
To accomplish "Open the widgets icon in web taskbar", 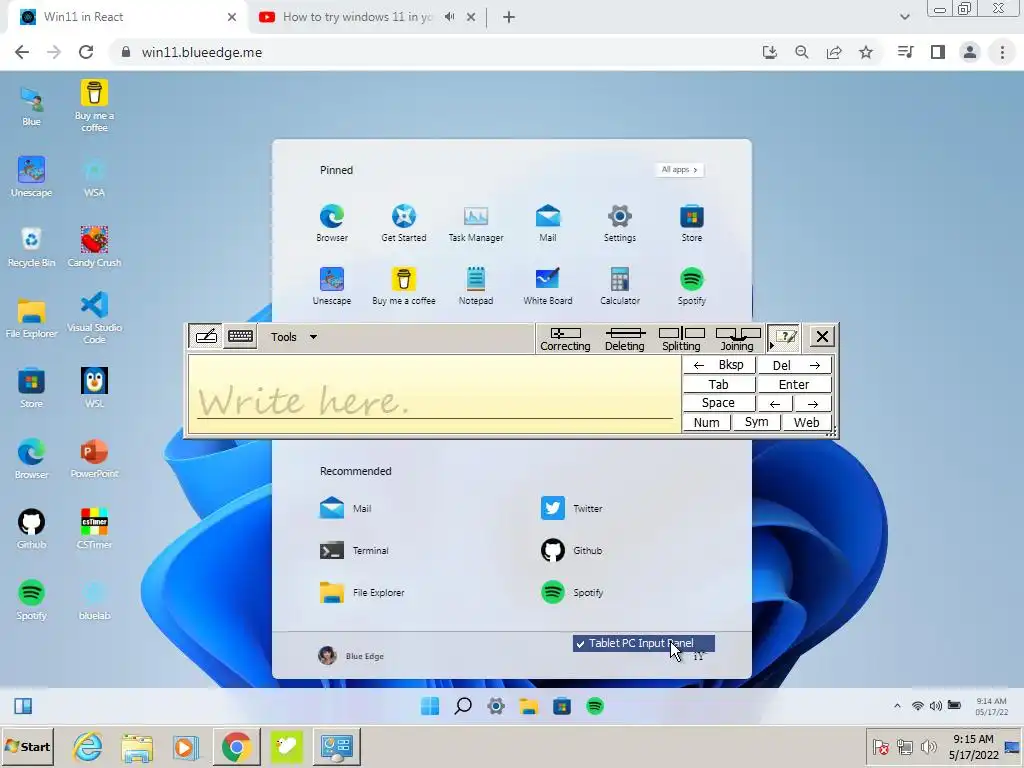I will point(23,706).
